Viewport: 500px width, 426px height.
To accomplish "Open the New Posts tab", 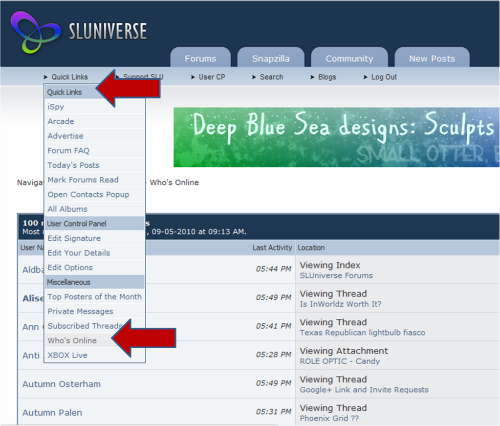I will click(x=432, y=57).
